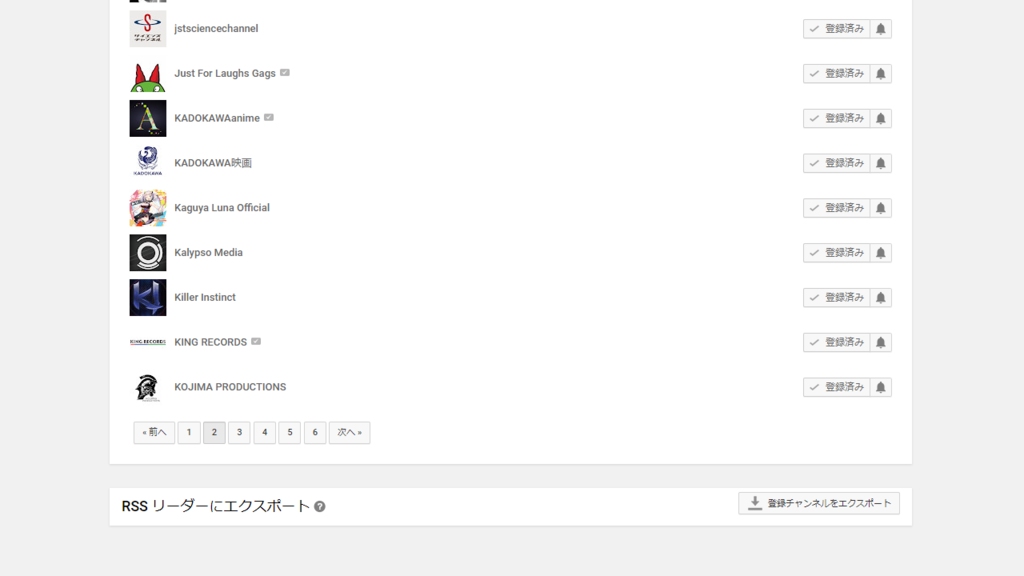Click notification bell for KING RECORDS
The height and width of the screenshot is (576, 1024).
(x=880, y=342)
